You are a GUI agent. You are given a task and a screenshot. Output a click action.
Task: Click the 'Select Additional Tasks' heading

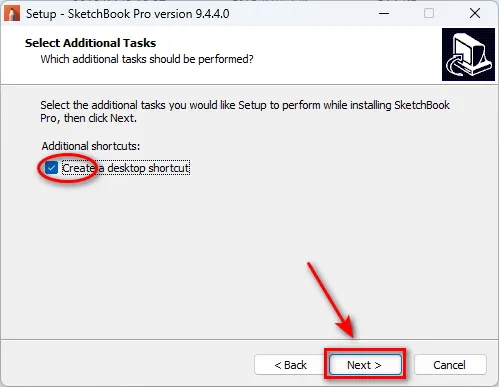click(x=90, y=43)
